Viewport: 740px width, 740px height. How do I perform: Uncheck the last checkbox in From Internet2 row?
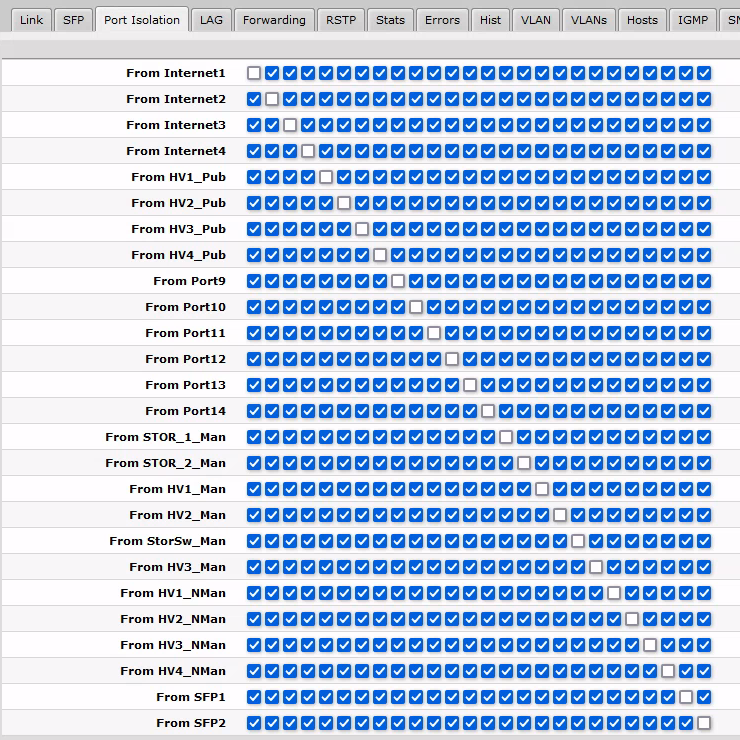(704, 99)
